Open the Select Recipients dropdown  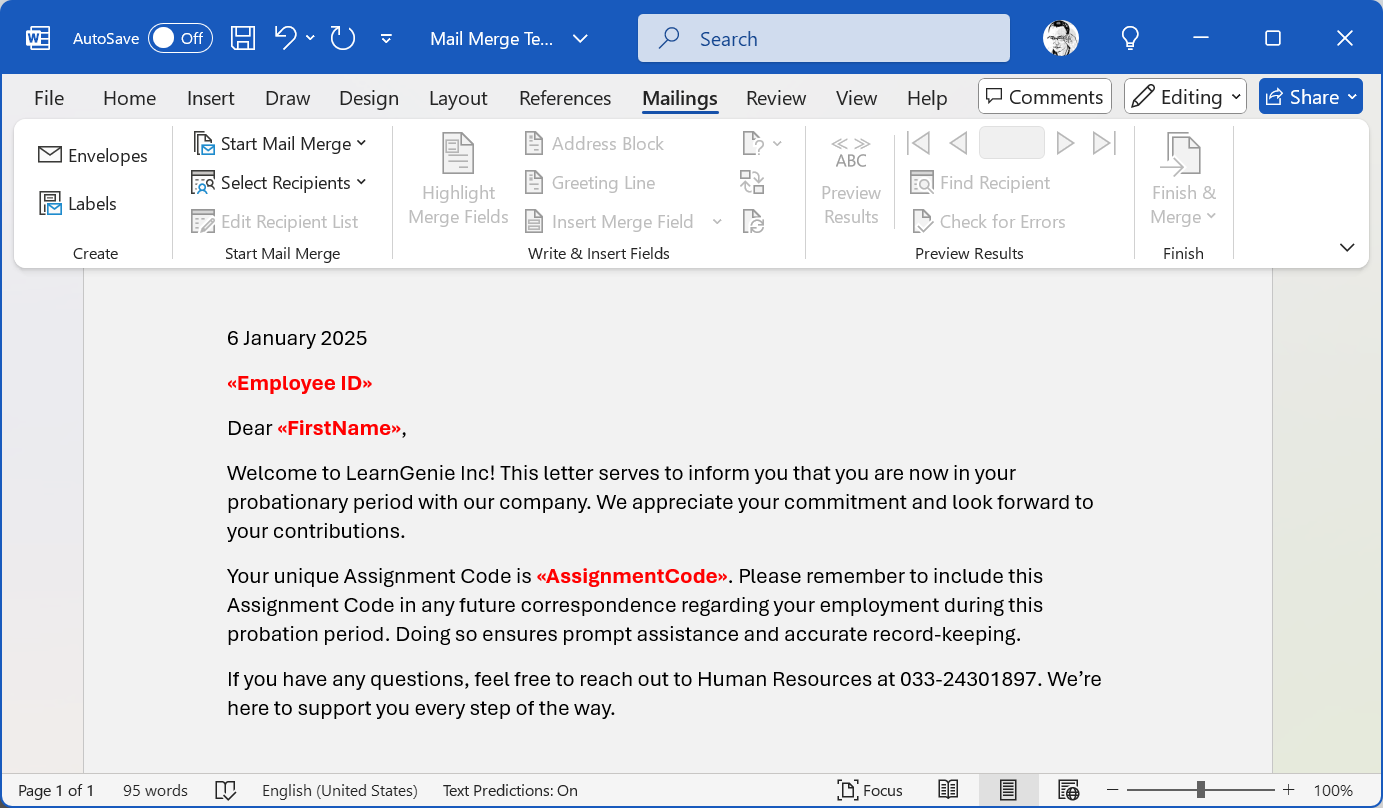point(280,182)
